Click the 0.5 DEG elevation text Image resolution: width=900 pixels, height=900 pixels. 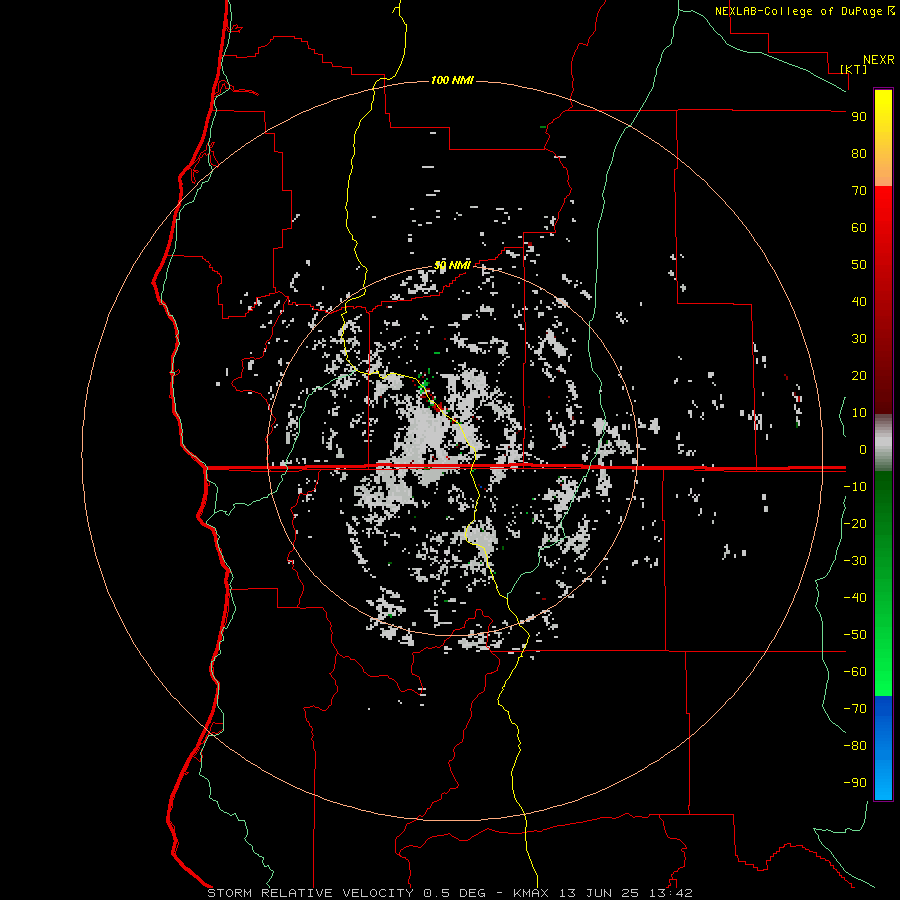click(454, 893)
